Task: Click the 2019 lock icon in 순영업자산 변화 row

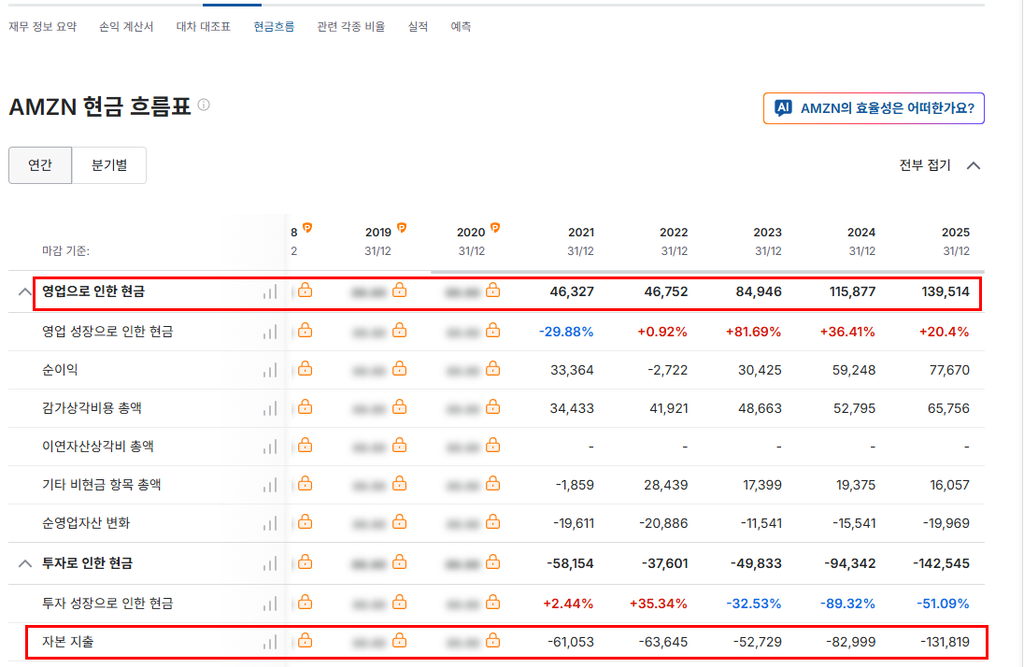Action: click(x=399, y=522)
